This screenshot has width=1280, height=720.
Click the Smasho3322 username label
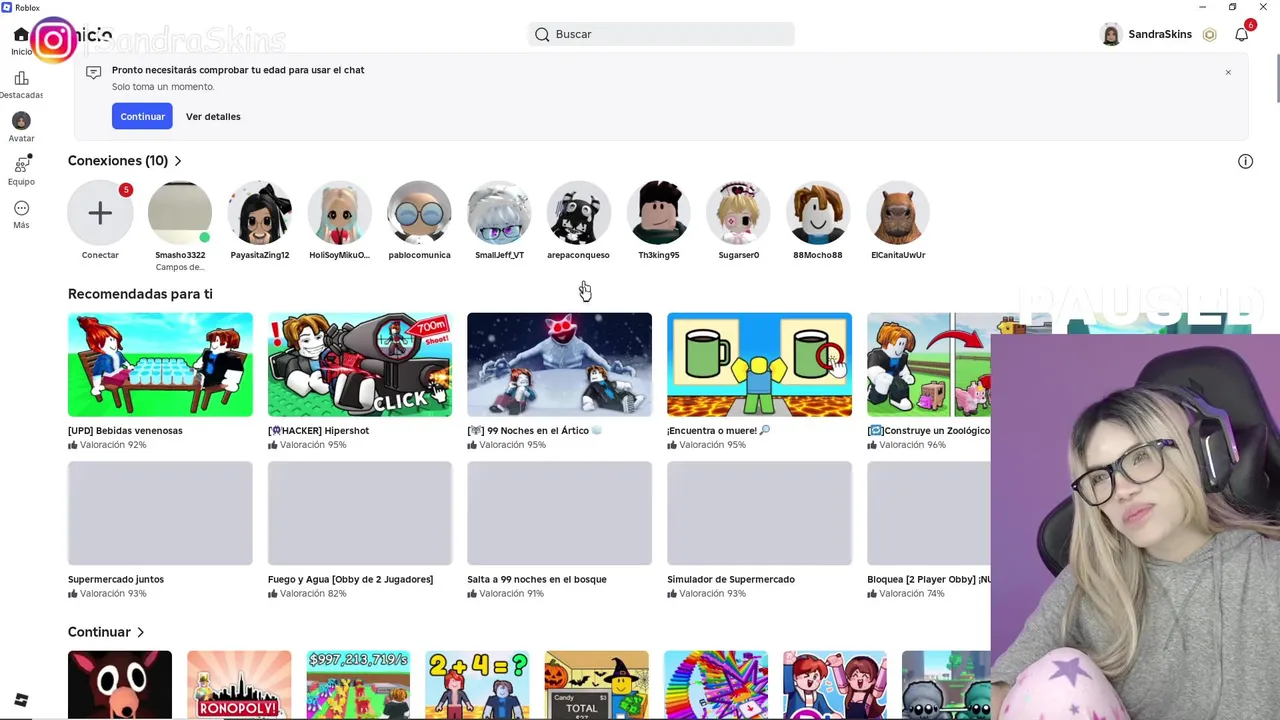click(x=180, y=255)
